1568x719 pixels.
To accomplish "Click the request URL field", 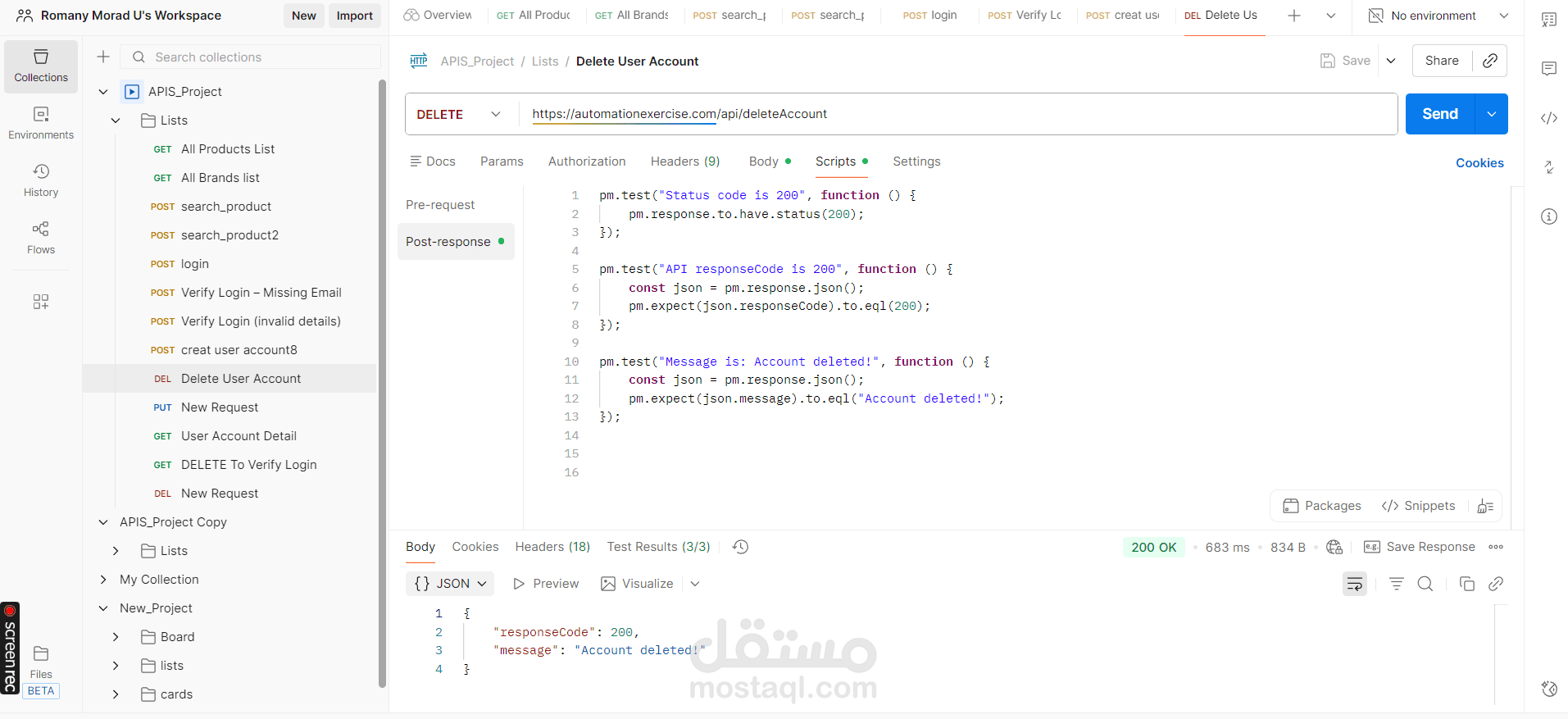I will pyautogui.click(x=958, y=114).
